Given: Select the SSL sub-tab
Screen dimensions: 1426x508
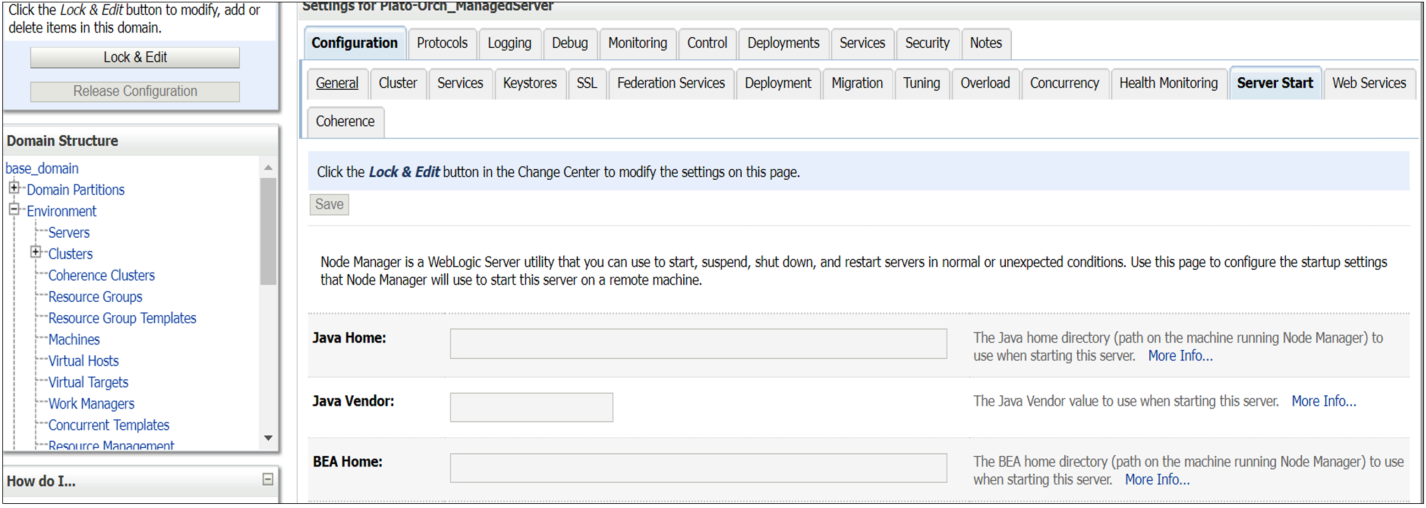Looking at the screenshot, I should [586, 83].
